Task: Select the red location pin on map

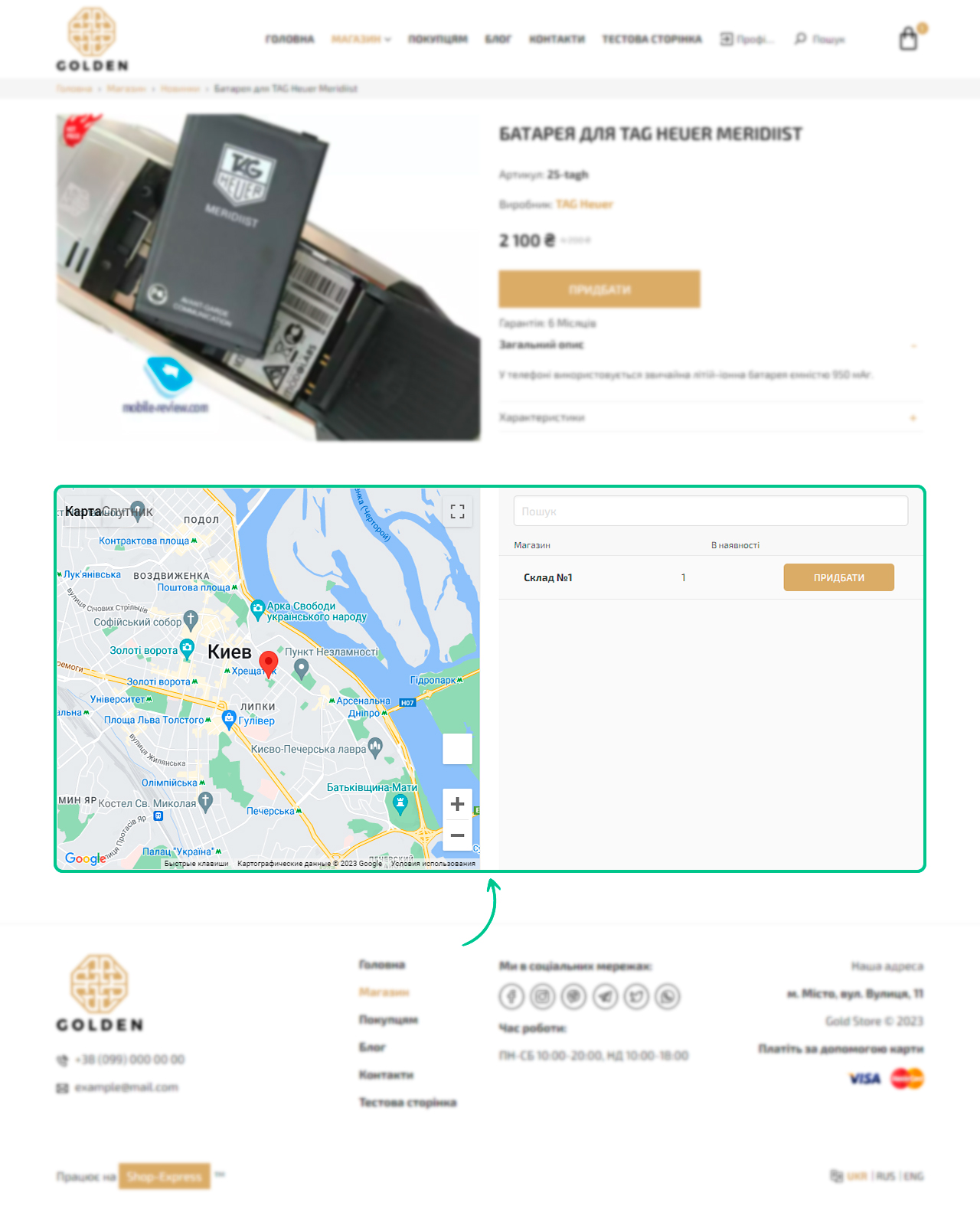Action: [x=268, y=664]
